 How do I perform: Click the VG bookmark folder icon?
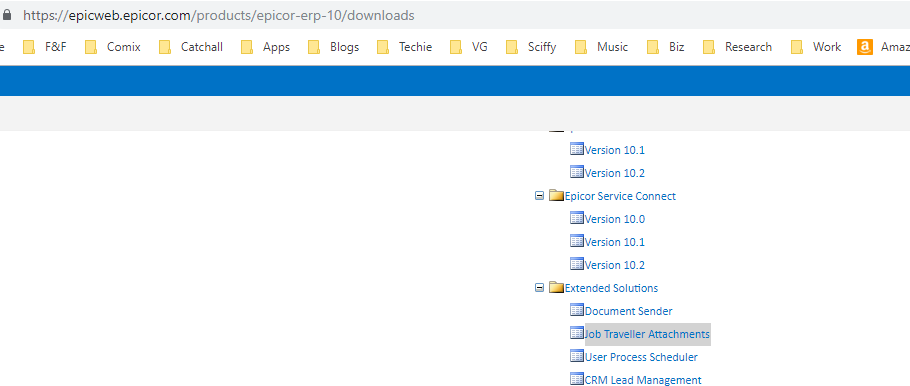pos(456,47)
